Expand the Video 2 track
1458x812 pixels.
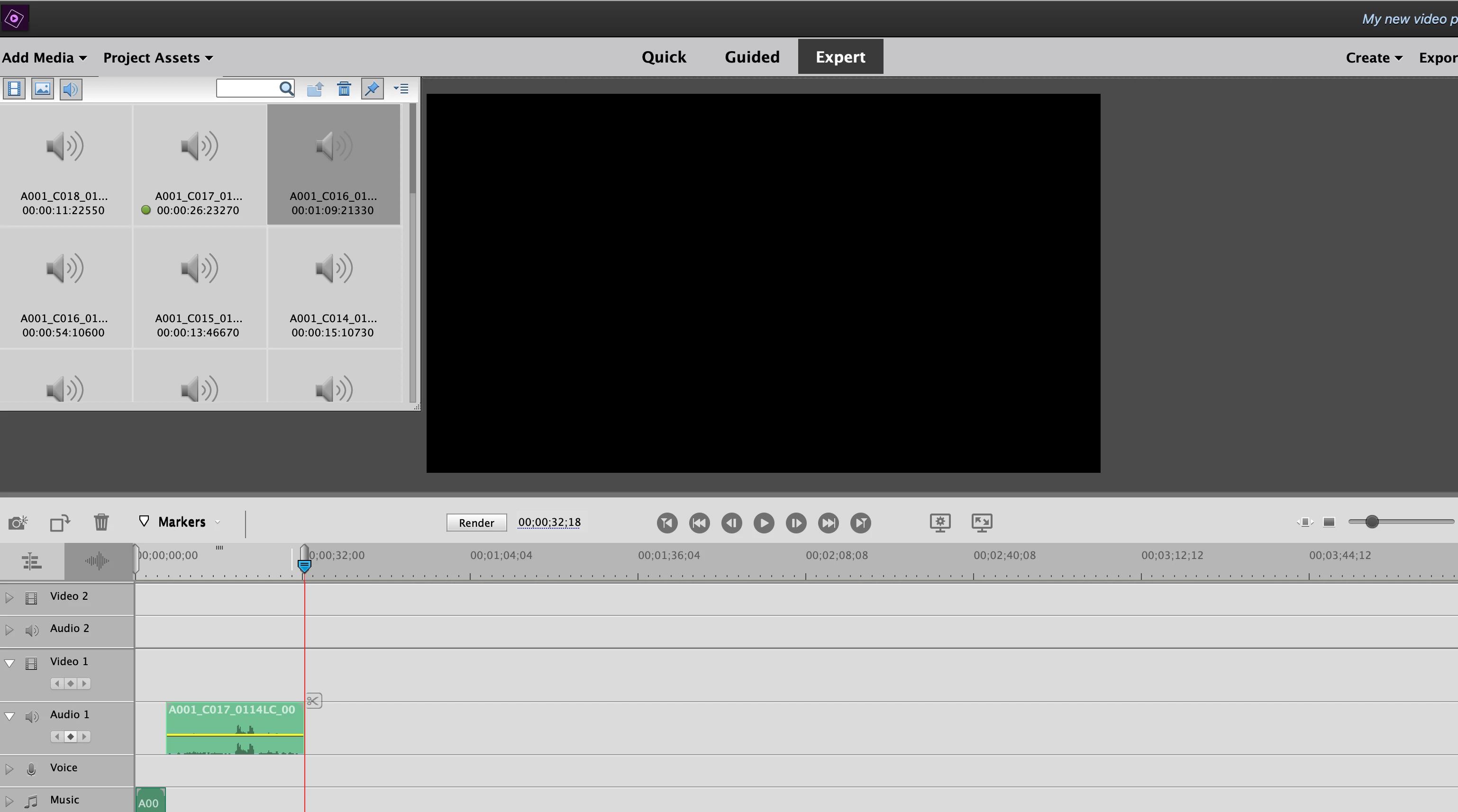(x=9, y=597)
